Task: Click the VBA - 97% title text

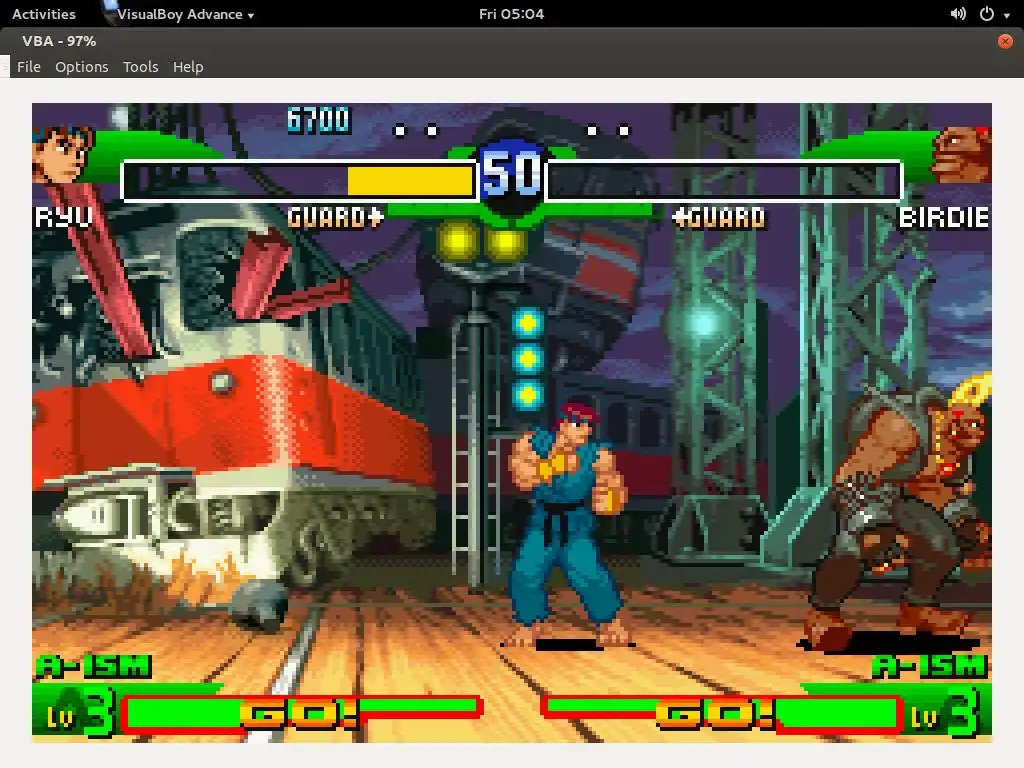Action: click(59, 41)
